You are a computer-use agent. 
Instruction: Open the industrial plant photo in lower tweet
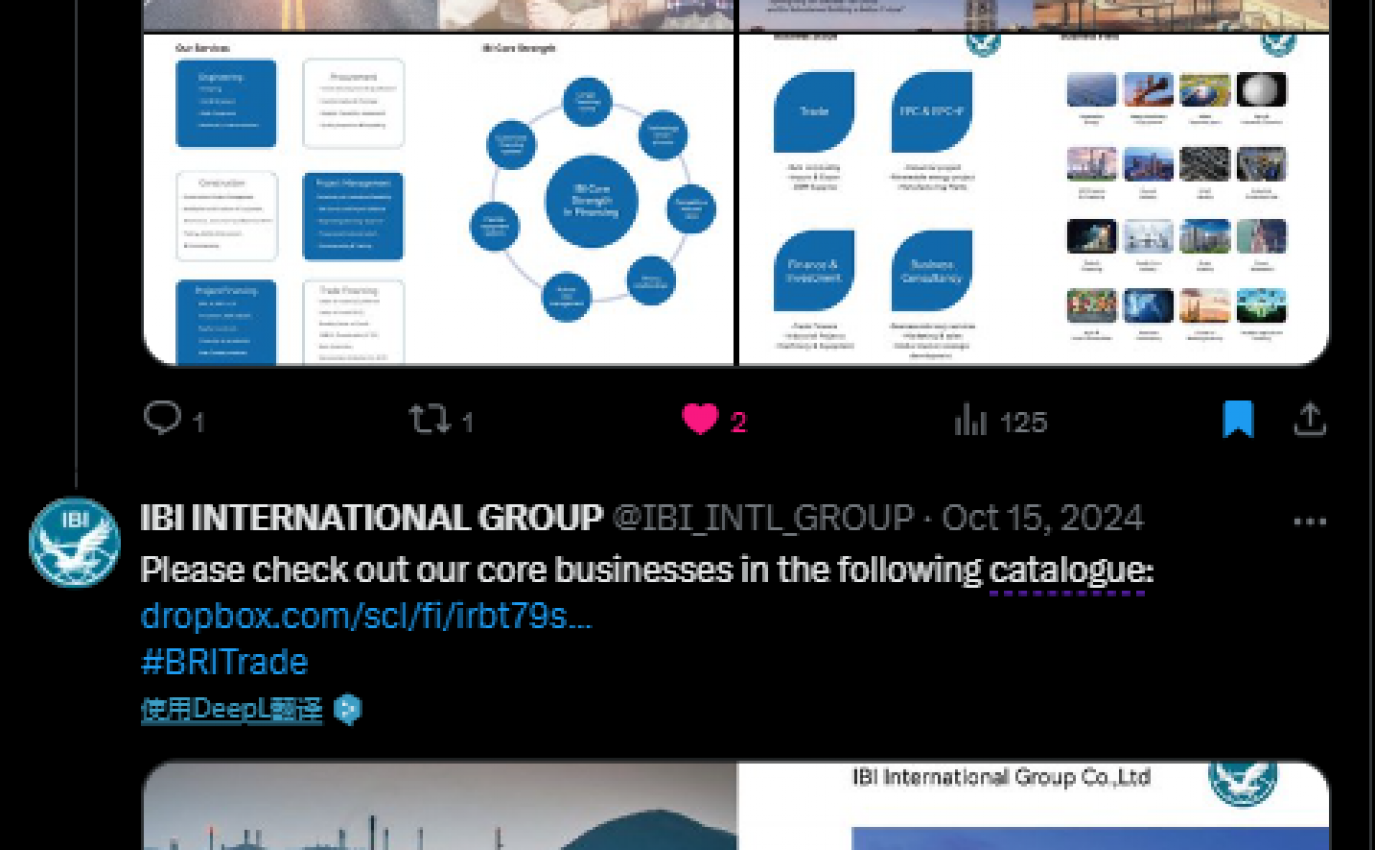coord(439,806)
